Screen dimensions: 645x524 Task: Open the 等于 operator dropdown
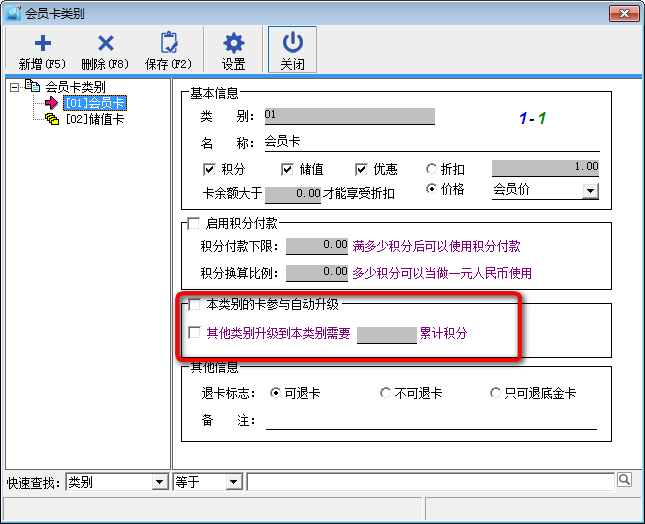point(233,482)
